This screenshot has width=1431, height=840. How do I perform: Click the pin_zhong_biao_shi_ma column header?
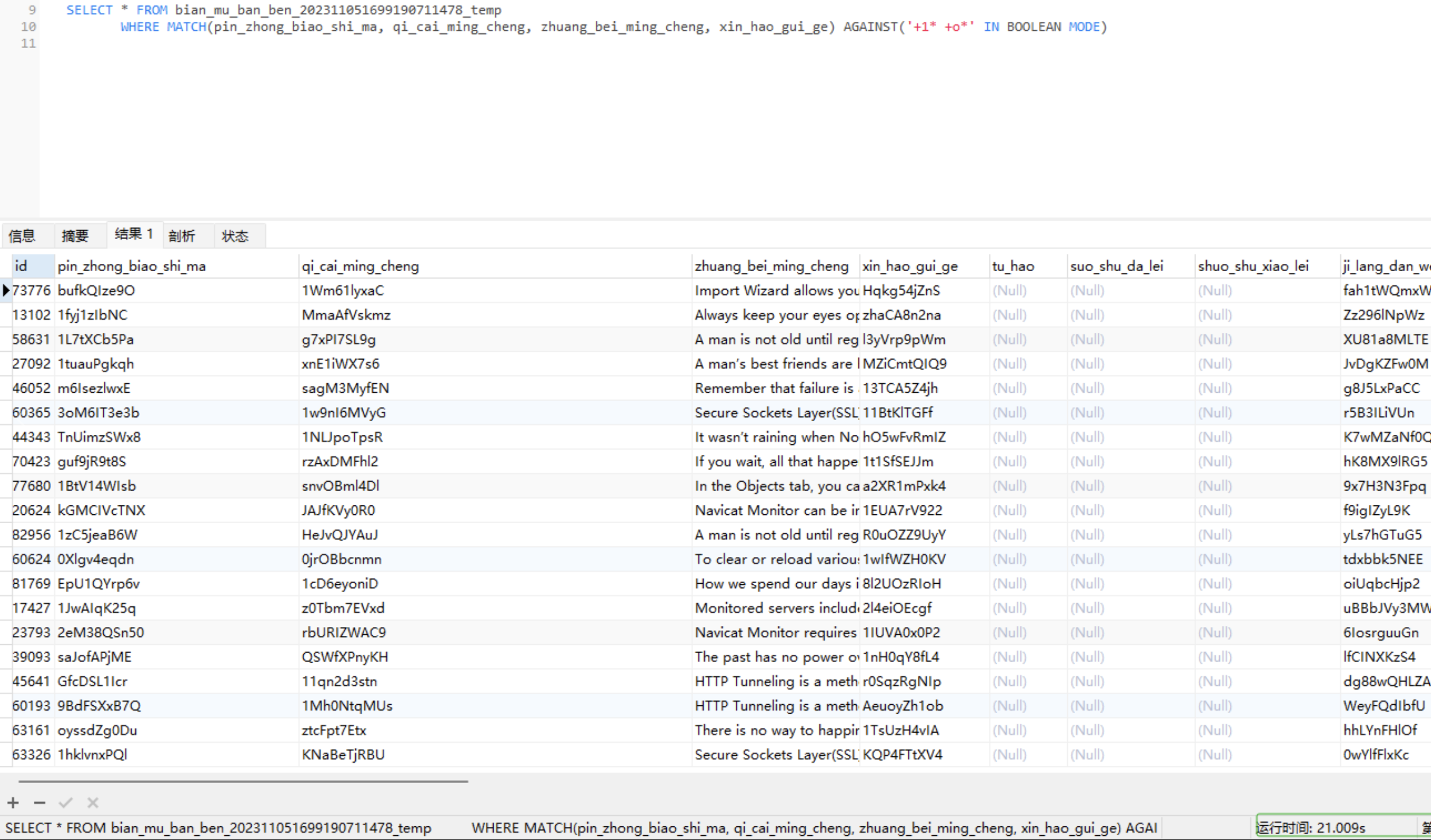(x=132, y=266)
